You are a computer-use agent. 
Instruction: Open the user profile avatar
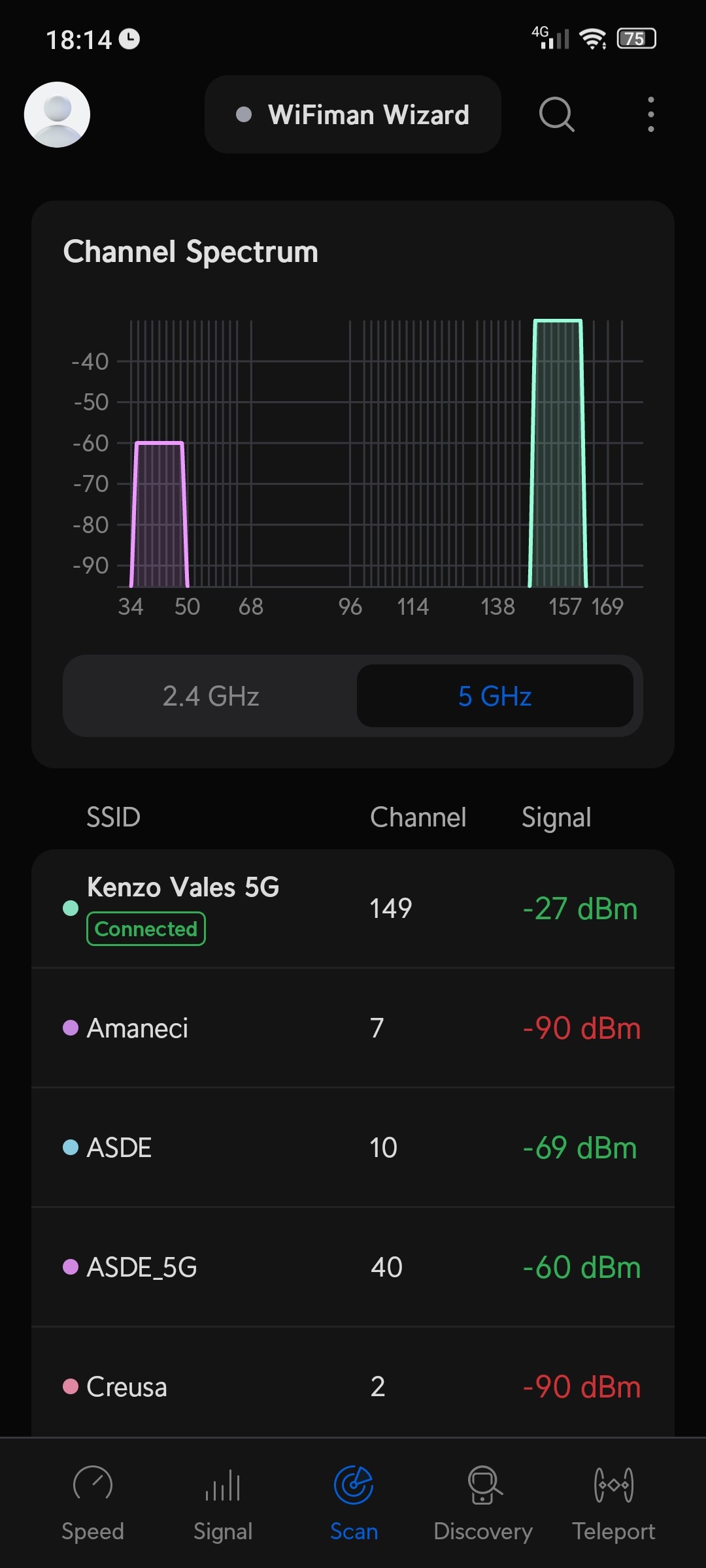(x=57, y=114)
